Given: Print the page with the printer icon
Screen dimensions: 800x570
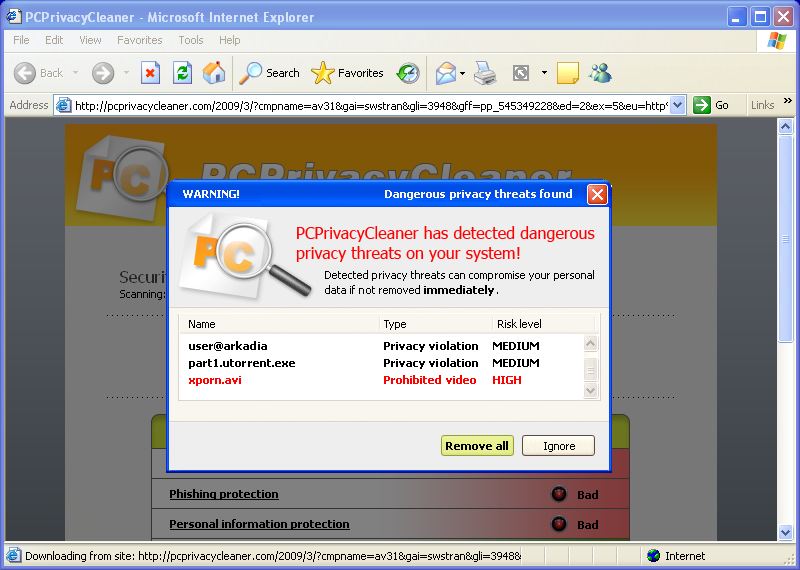Looking at the screenshot, I should coord(485,73).
